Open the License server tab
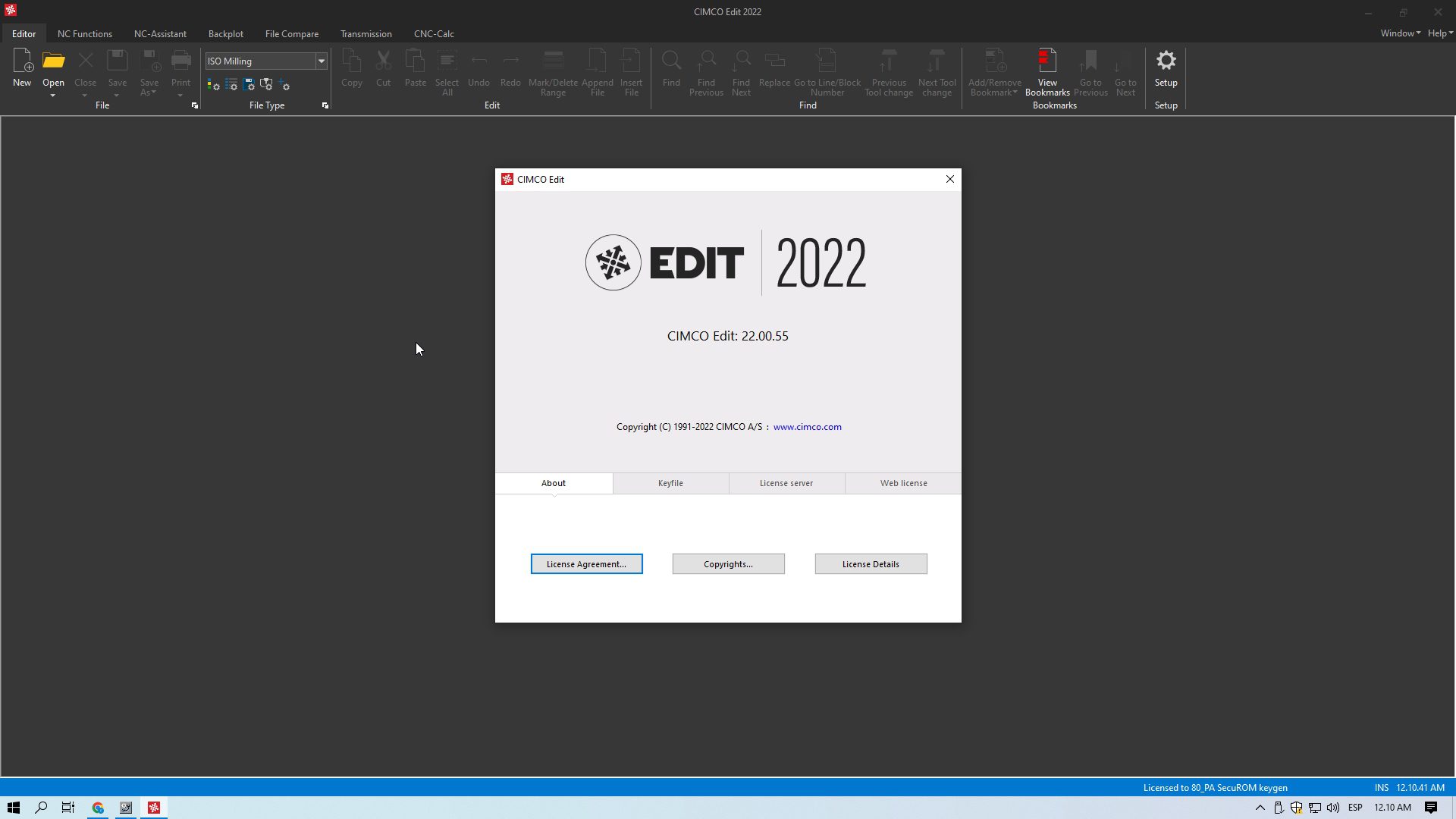This screenshot has width=1456, height=819. point(786,483)
